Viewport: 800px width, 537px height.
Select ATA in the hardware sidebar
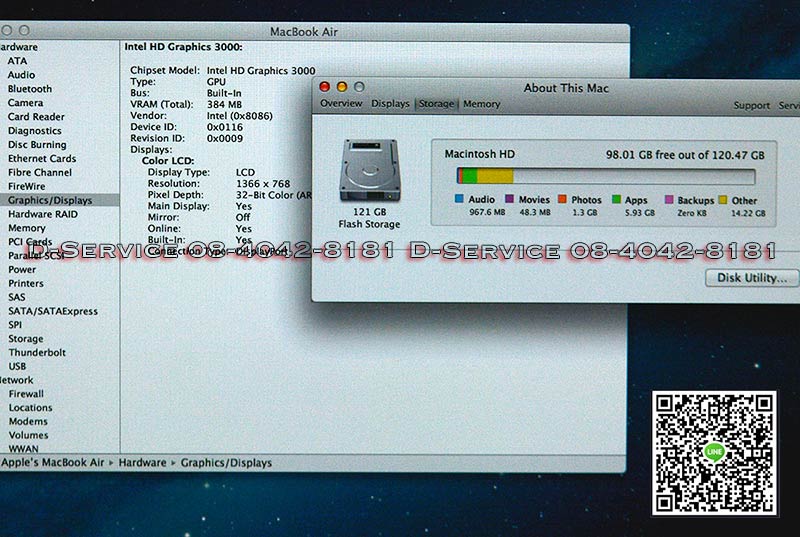(17, 61)
